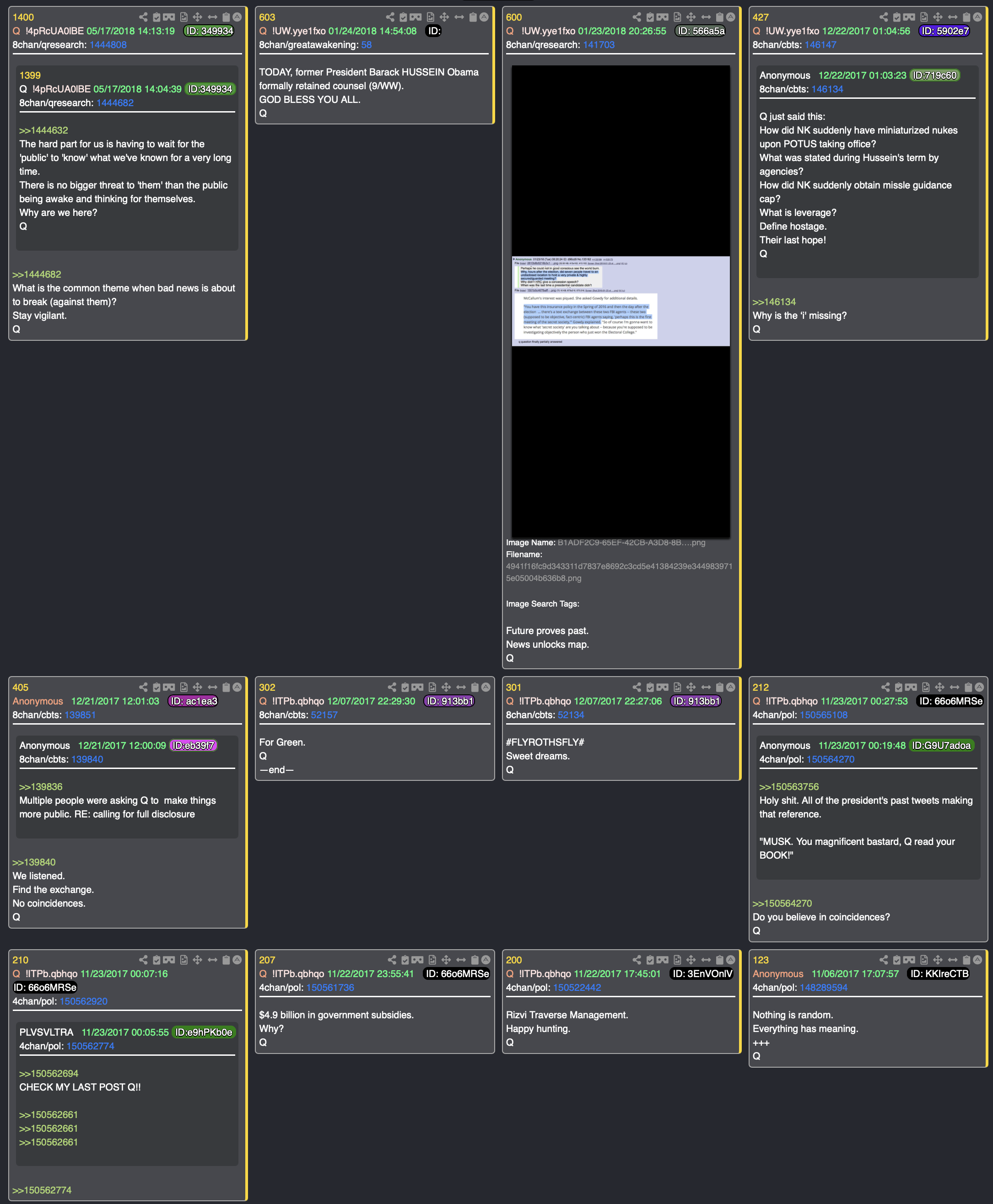Click the goggles icon on post 427
Viewport: 993px width, 1204px height.
coord(909,17)
